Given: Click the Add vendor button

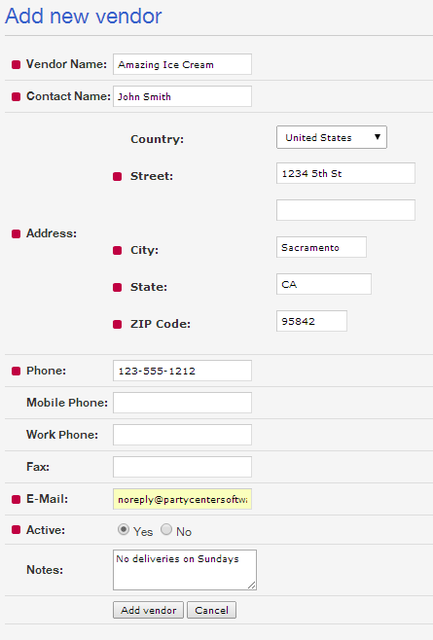Looking at the screenshot, I should (148, 610).
